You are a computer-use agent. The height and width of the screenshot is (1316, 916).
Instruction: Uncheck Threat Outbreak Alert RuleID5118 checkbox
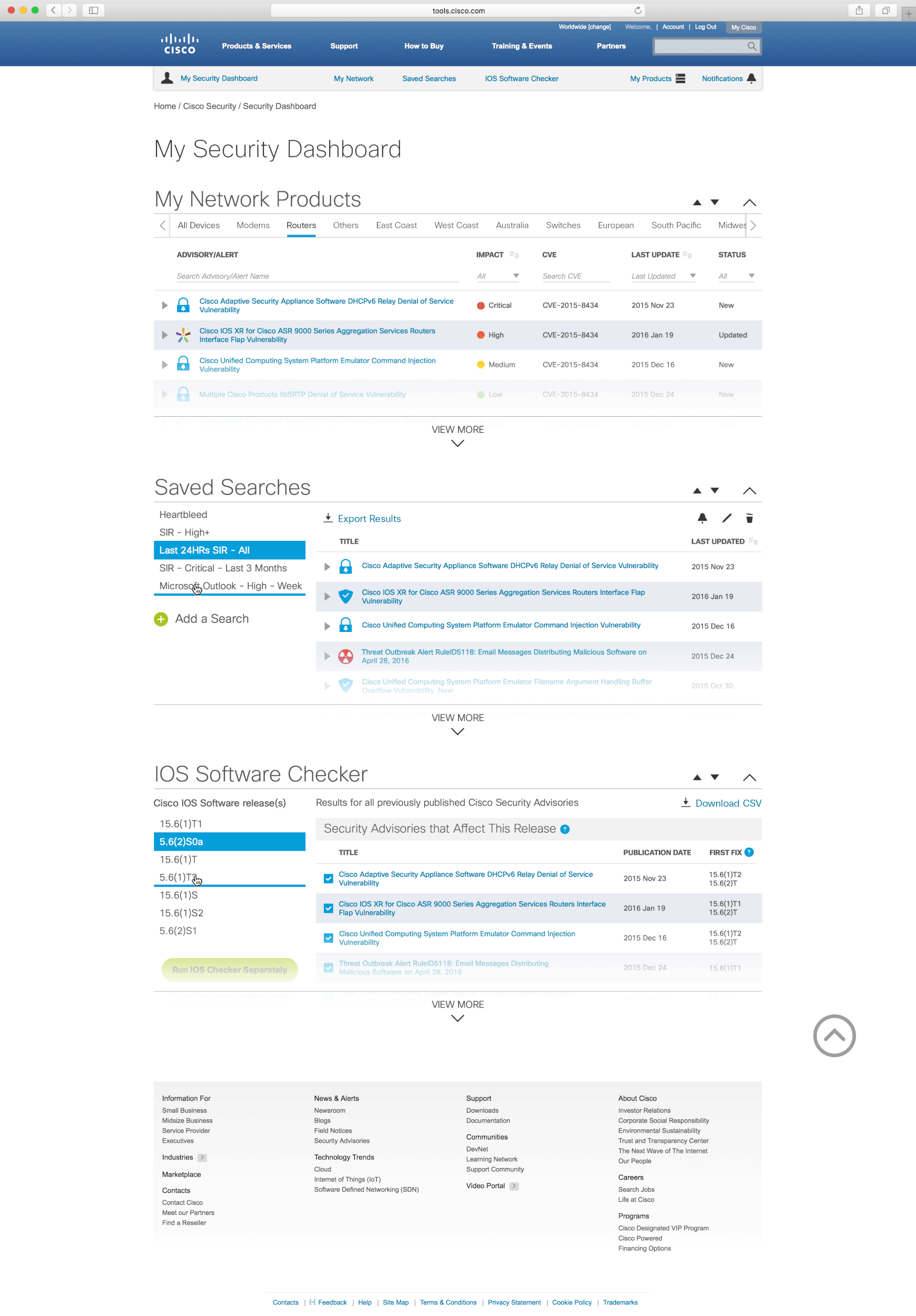click(328, 968)
